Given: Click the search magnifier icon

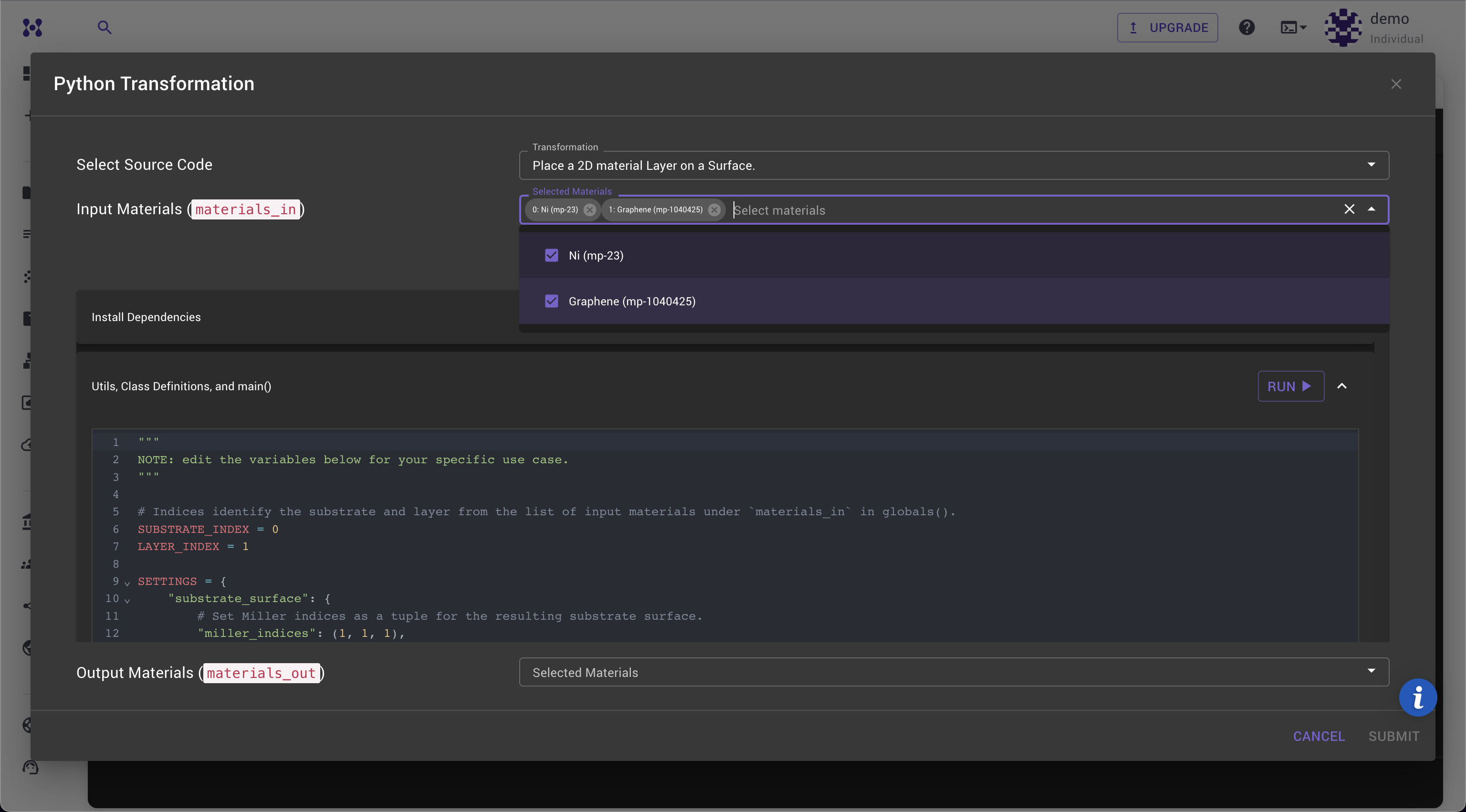Looking at the screenshot, I should 104,27.
